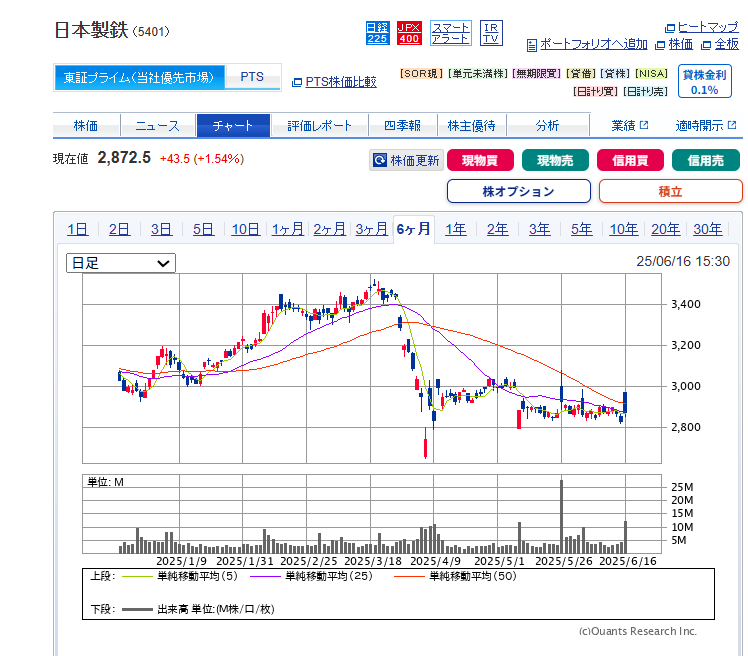Click the external-link icon next to 適時開示
This screenshot has height=656, width=748.
coord(732,125)
